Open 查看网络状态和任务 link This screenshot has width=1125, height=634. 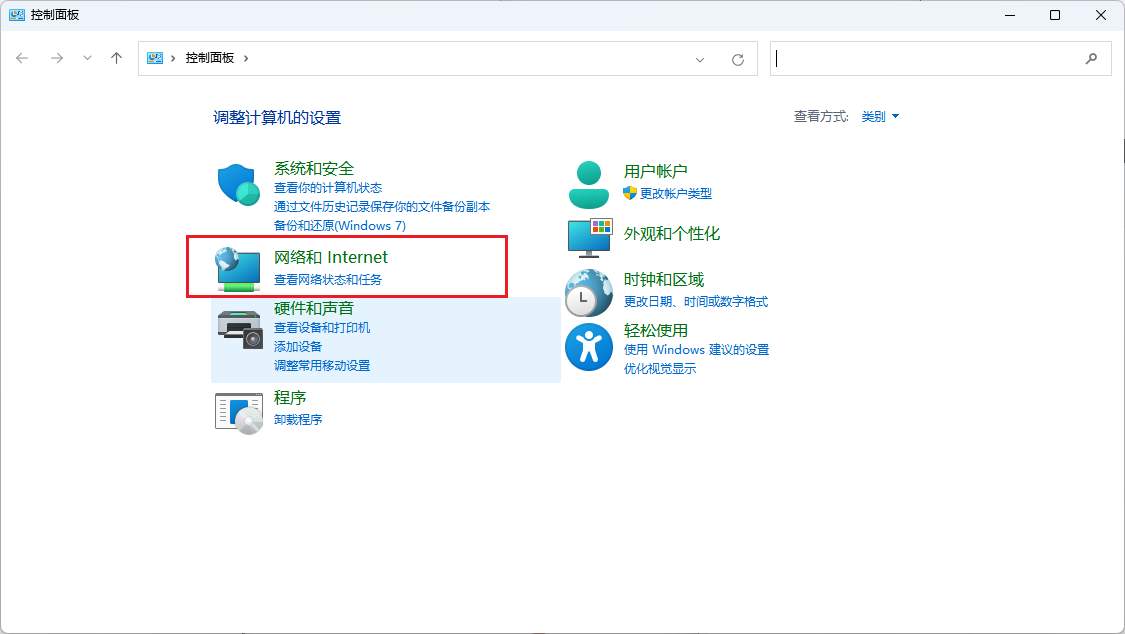tap(328, 280)
